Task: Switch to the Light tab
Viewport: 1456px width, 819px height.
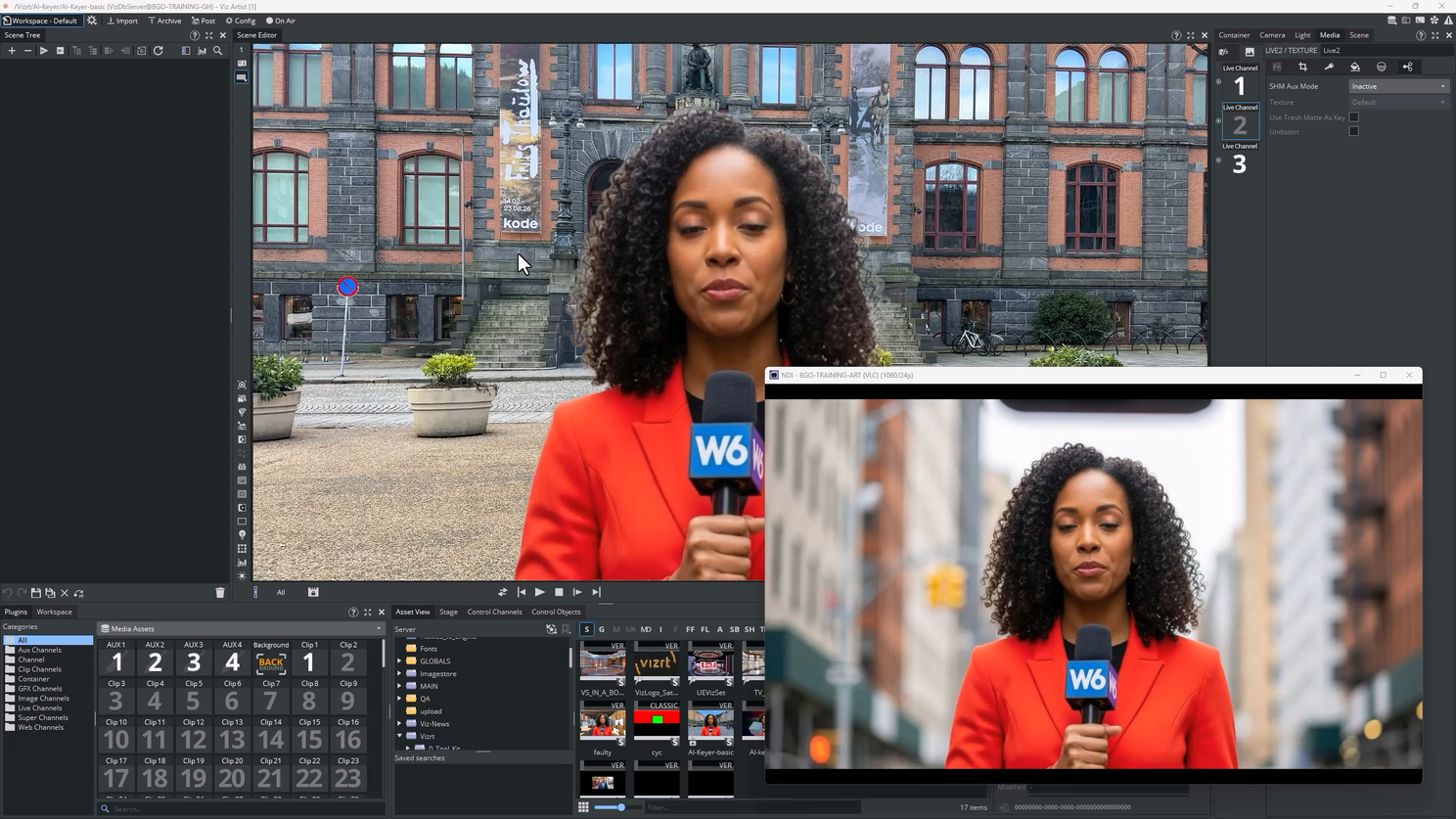Action: pyautogui.click(x=1302, y=35)
